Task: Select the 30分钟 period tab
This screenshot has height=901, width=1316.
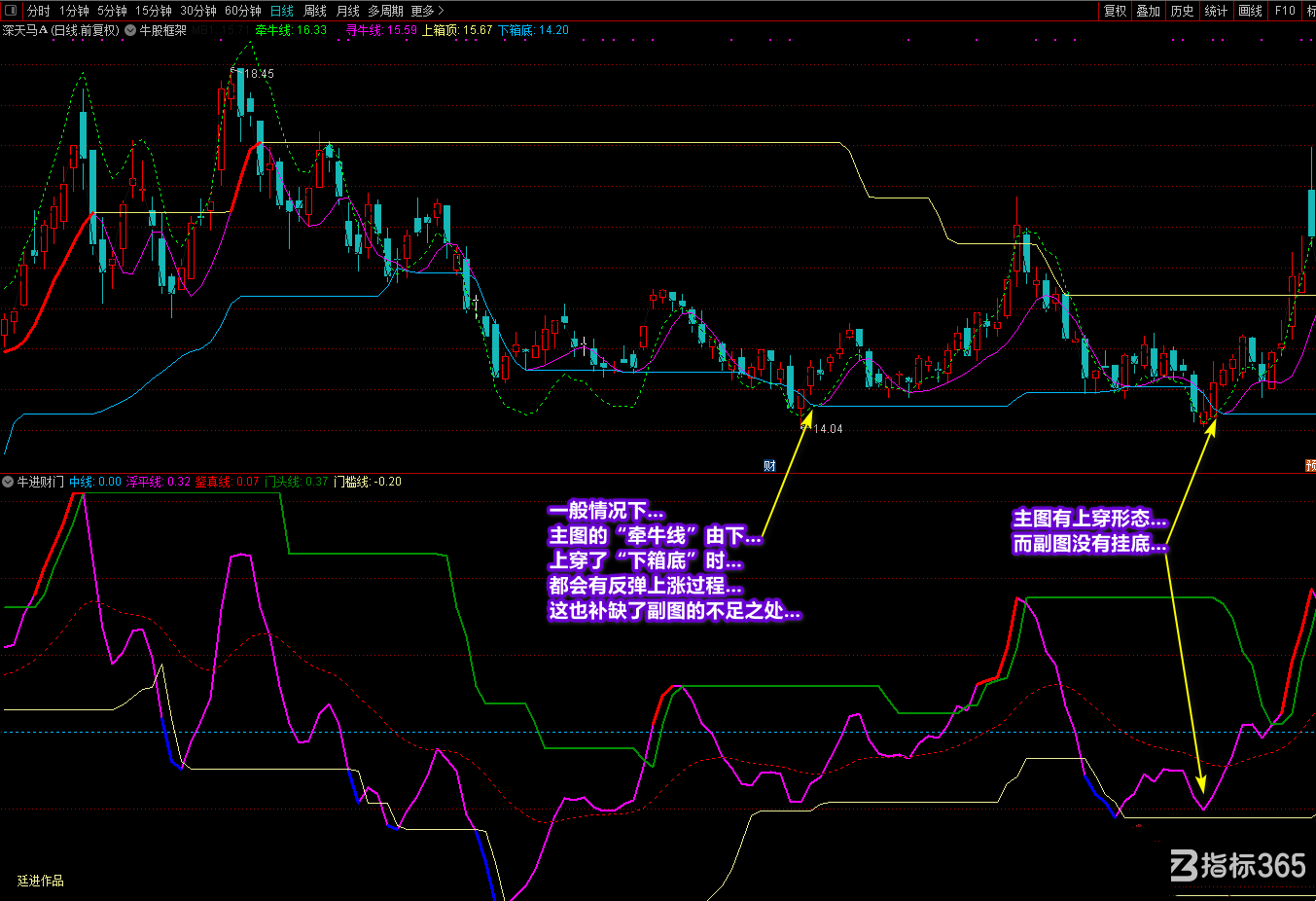Action: pos(198,11)
